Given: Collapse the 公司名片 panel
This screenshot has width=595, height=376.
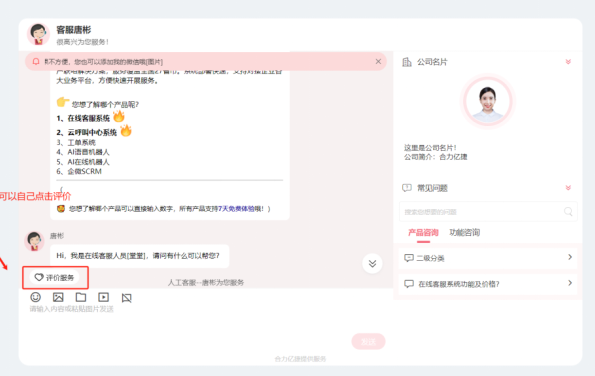Looking at the screenshot, I should tap(568, 61).
